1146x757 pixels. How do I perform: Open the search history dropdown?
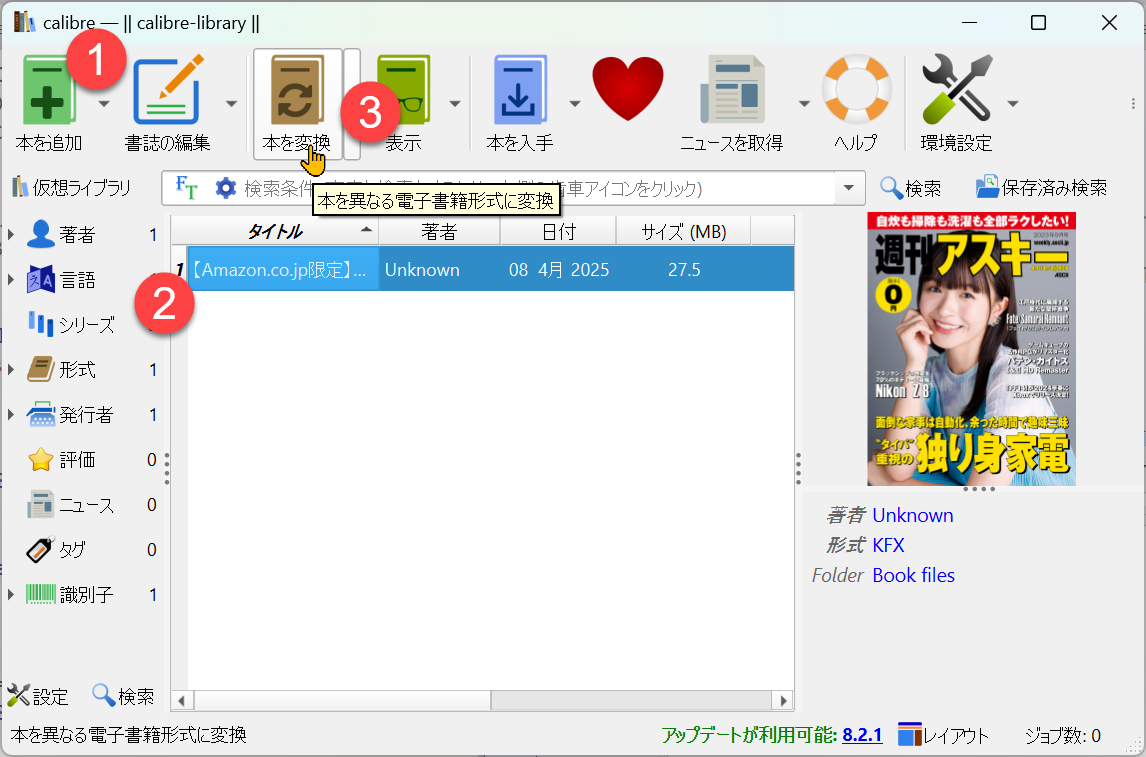pyautogui.click(x=849, y=189)
